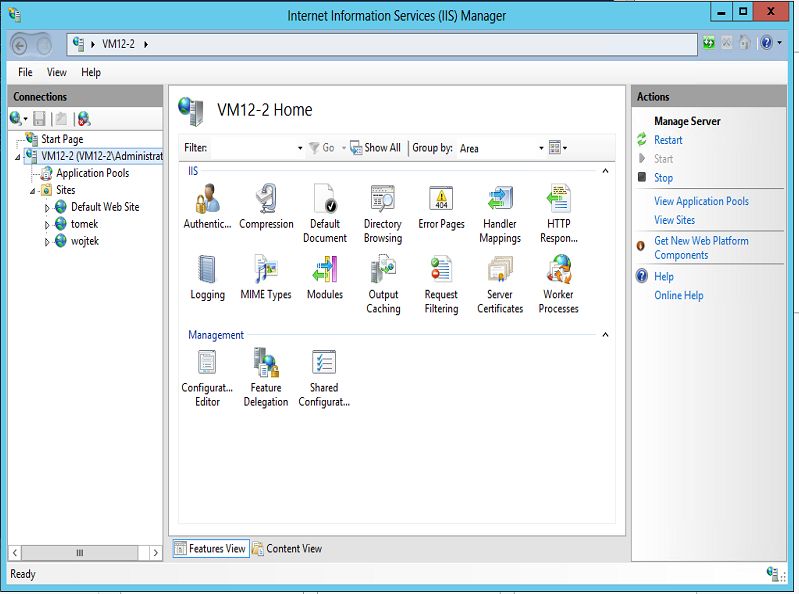Image resolution: width=799 pixels, height=594 pixels.
Task: Click the Restart server action
Action: coord(668,140)
